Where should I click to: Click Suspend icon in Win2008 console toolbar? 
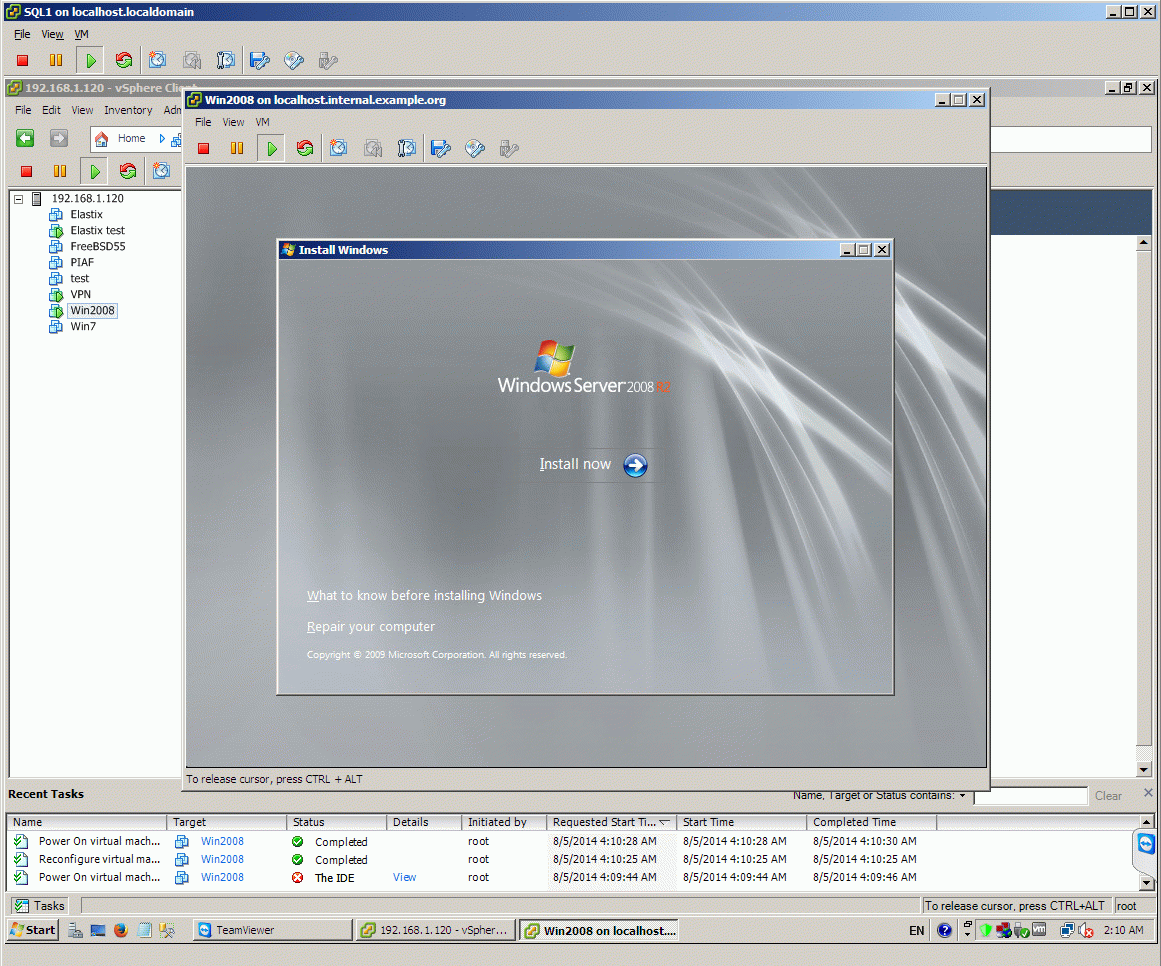[x=237, y=149]
